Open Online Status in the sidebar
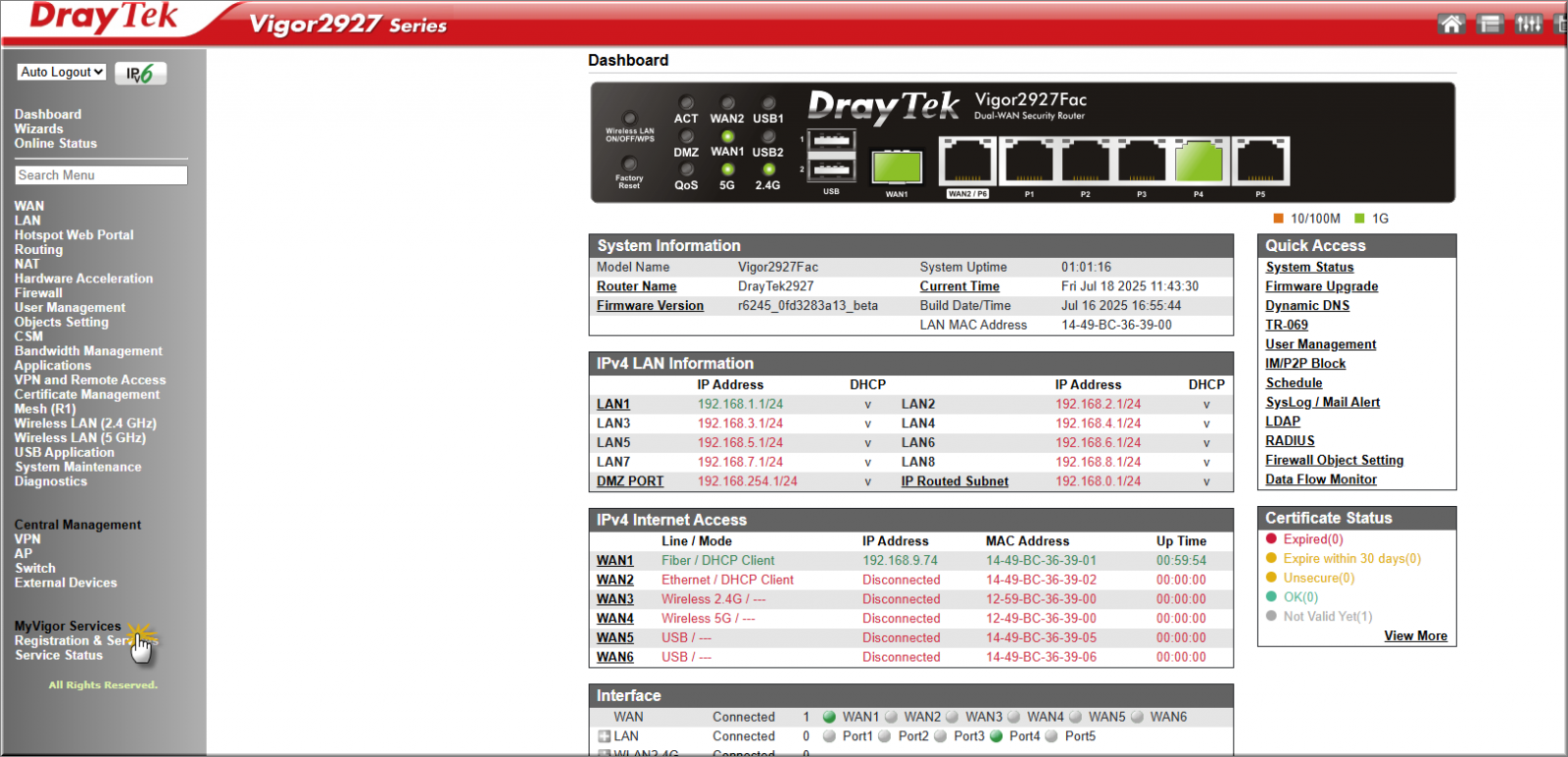Viewport: 1568px width, 757px height. coord(56,143)
